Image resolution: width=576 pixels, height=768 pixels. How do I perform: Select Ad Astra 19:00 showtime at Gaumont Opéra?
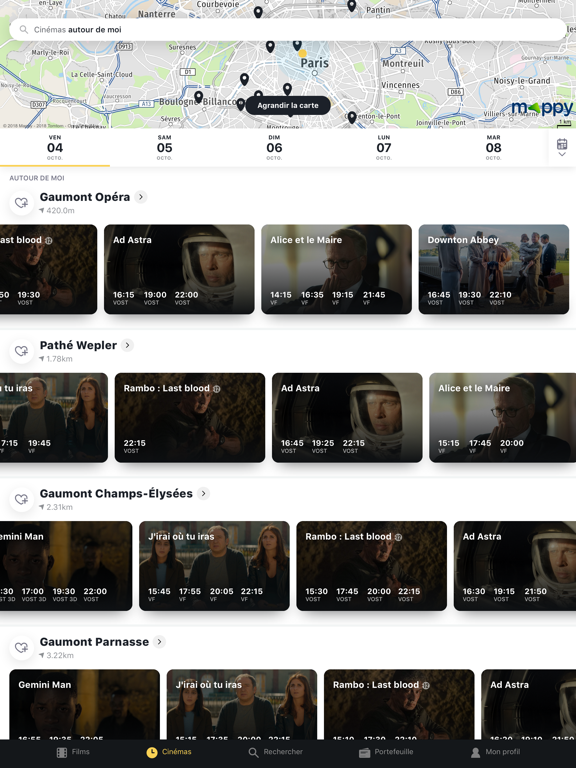click(155, 297)
